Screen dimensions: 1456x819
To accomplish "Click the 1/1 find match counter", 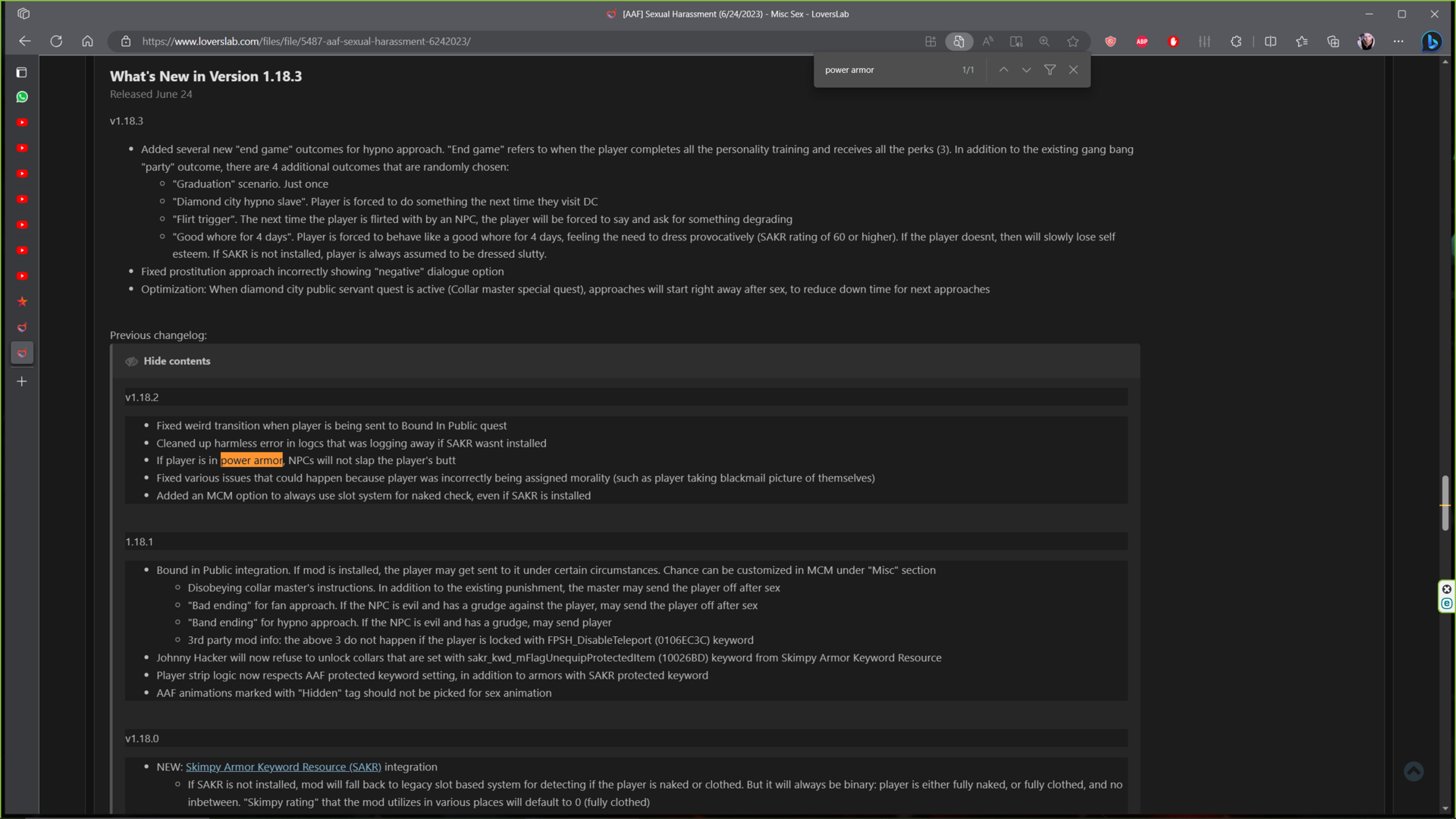I will pos(968,70).
